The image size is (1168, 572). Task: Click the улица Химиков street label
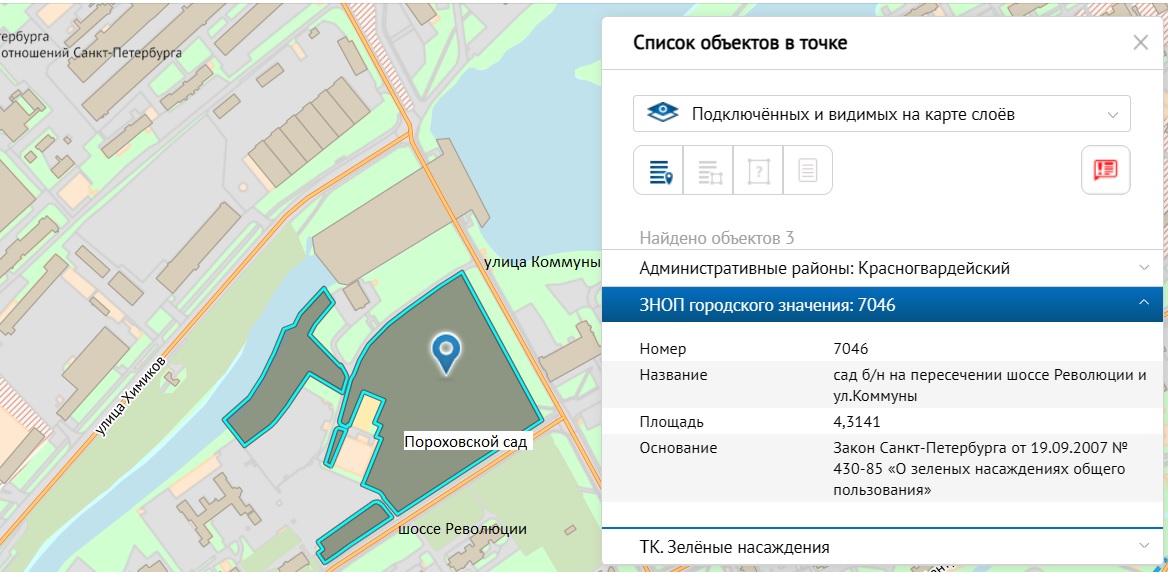tap(130, 397)
